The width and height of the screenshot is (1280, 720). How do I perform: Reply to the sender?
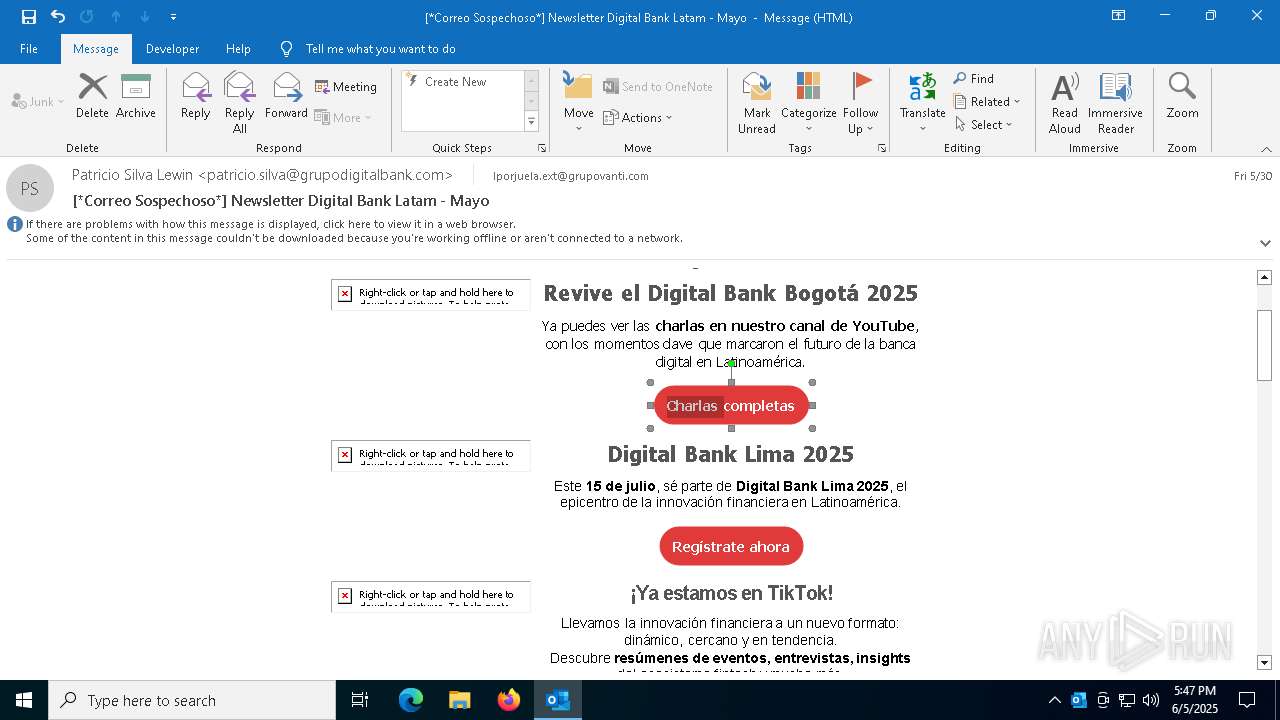196,96
